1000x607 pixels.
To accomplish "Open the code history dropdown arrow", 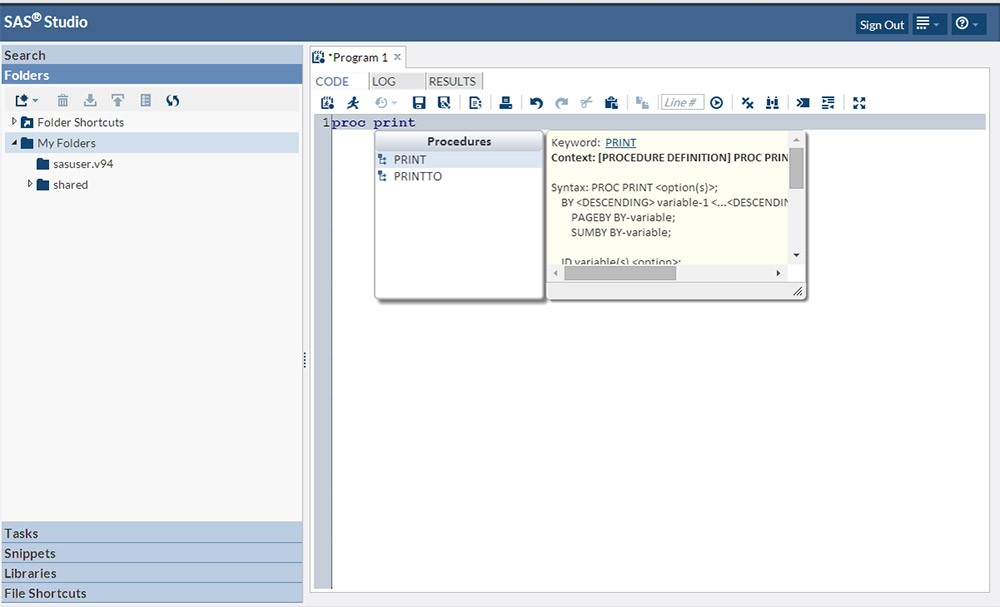I will (x=393, y=103).
